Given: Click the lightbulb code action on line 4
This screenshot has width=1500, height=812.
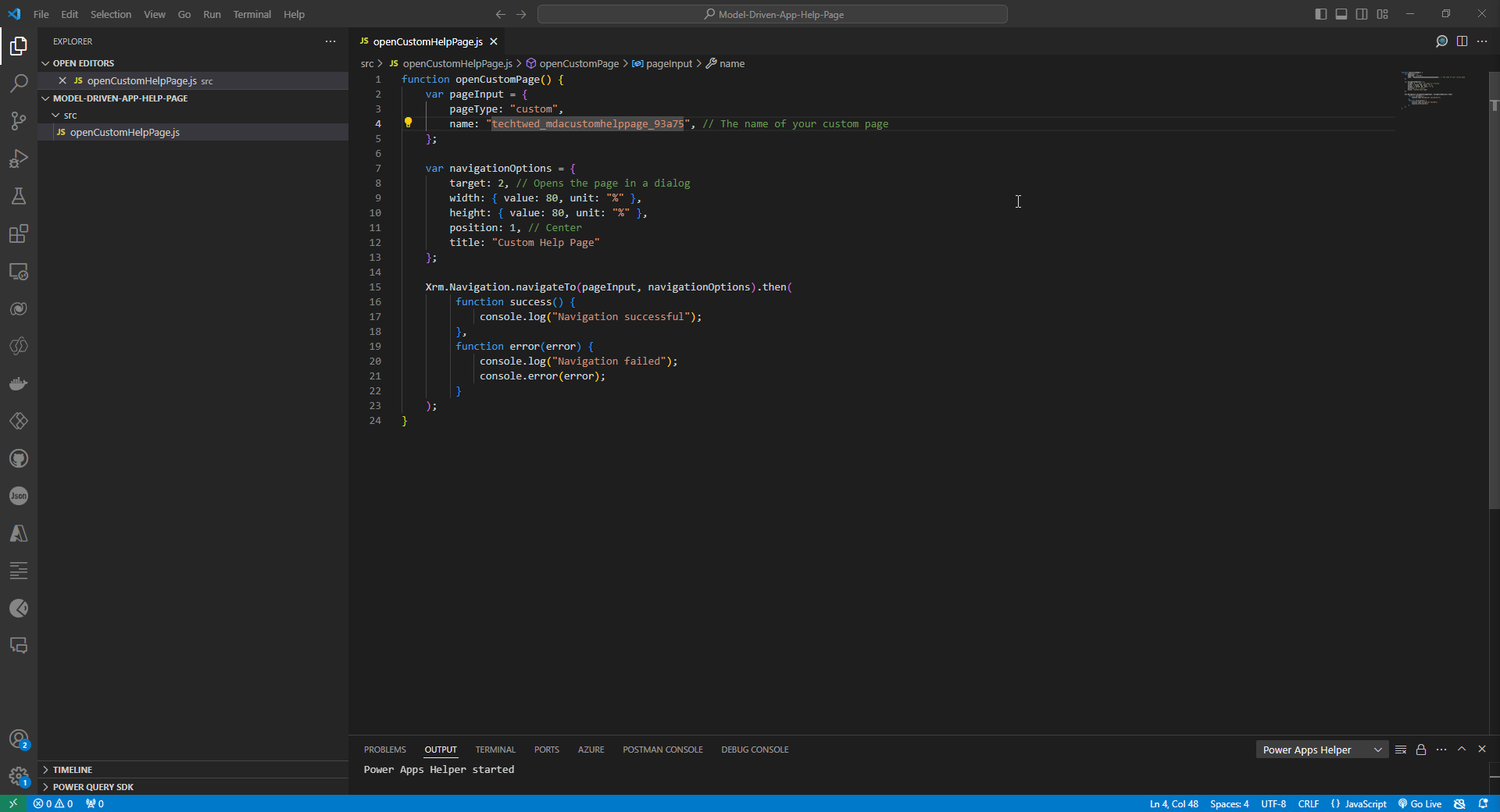Looking at the screenshot, I should coord(409,123).
